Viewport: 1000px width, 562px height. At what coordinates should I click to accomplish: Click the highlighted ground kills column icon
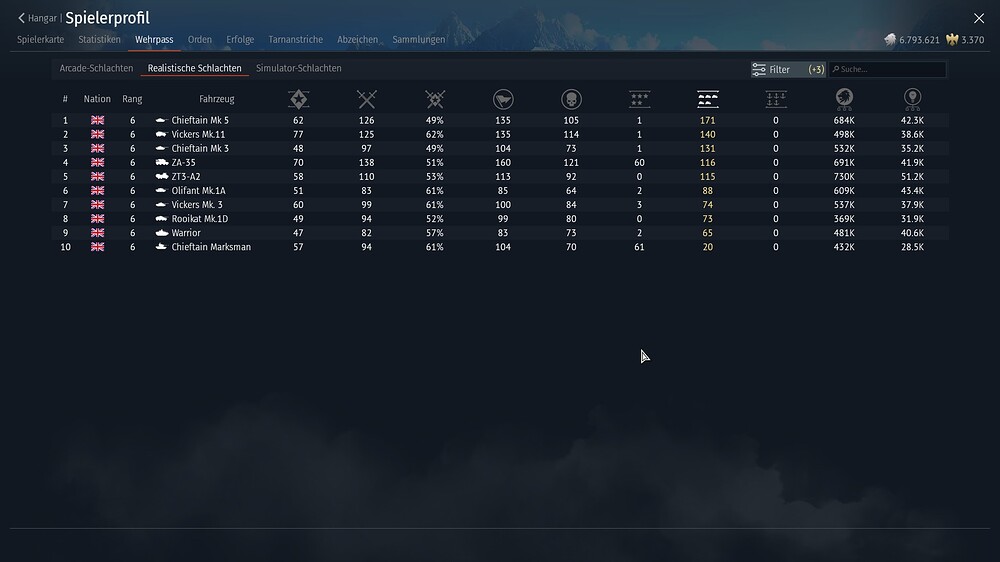(707, 99)
